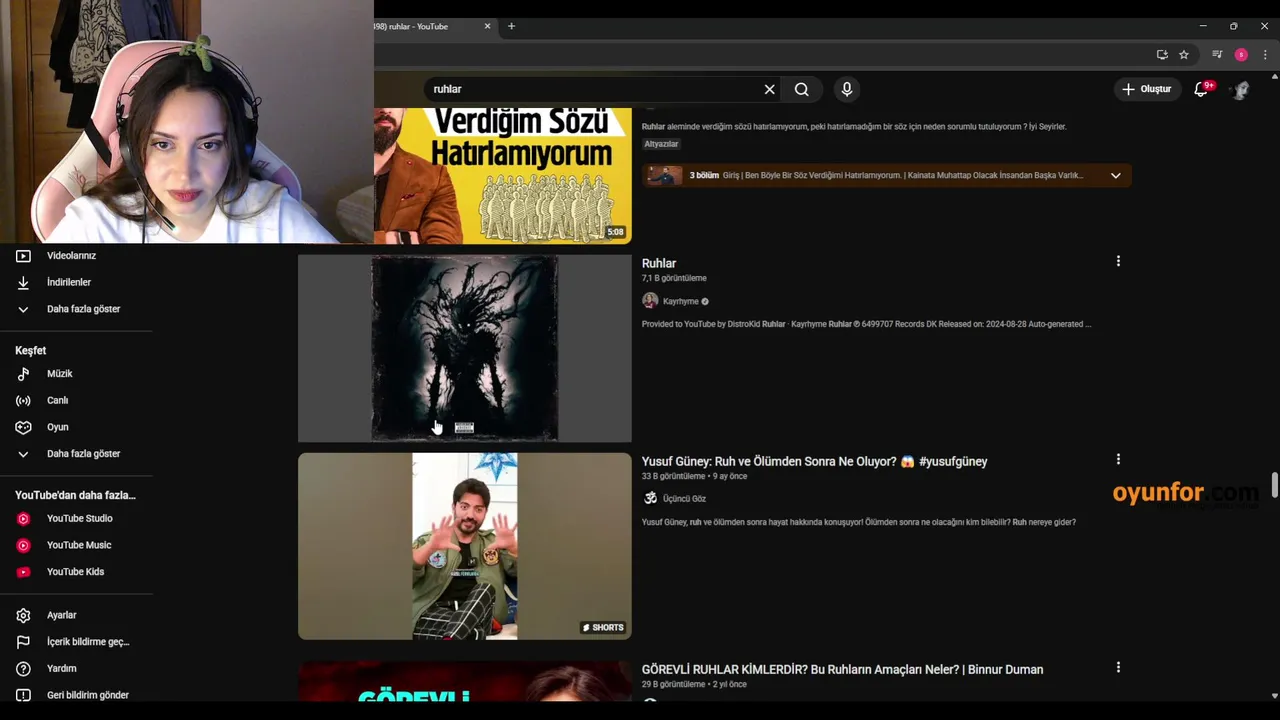Expand the 3 bölüm chapters dropdown

[x=1116, y=176]
